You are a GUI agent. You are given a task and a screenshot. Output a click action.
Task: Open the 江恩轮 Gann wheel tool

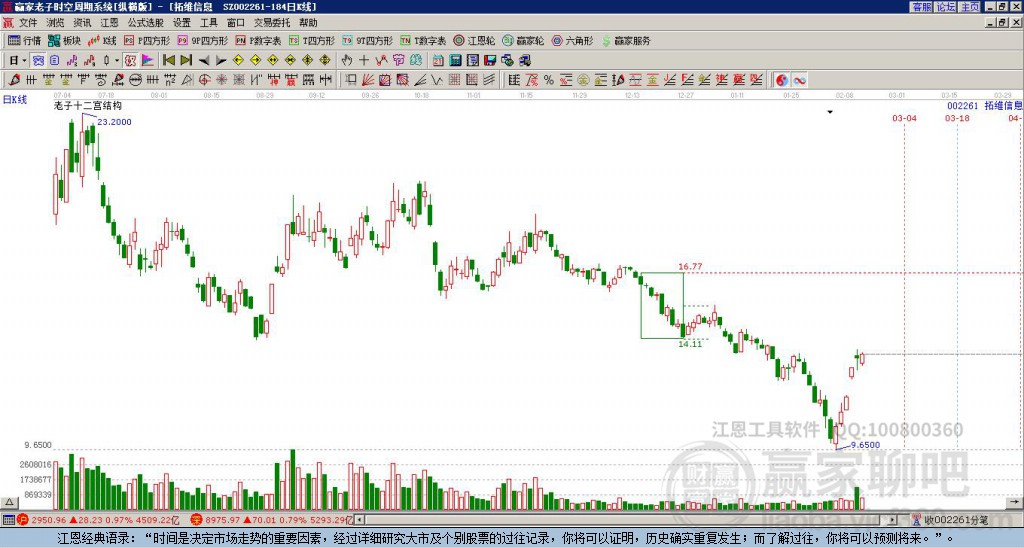tap(474, 40)
